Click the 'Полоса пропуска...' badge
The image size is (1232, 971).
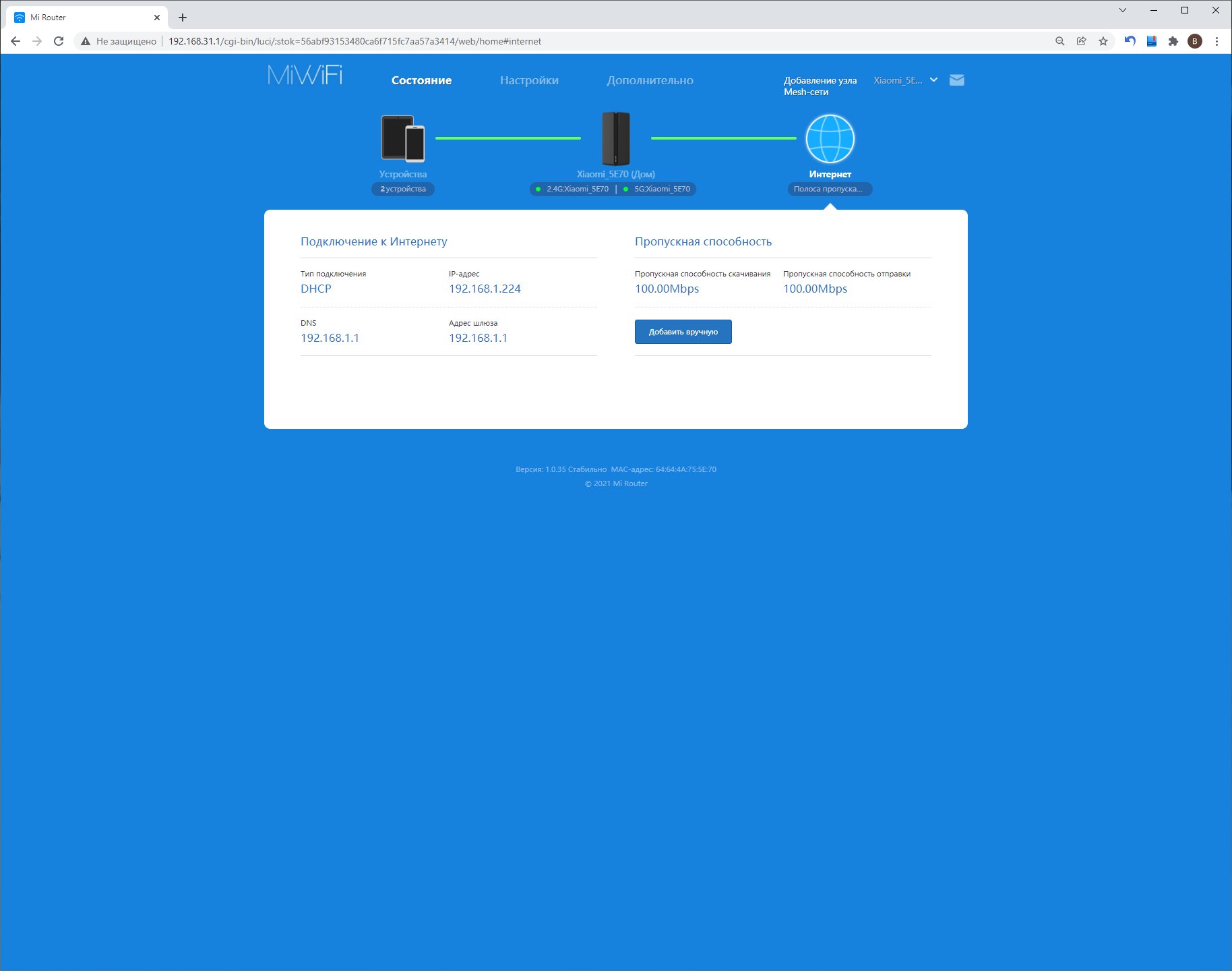829,189
